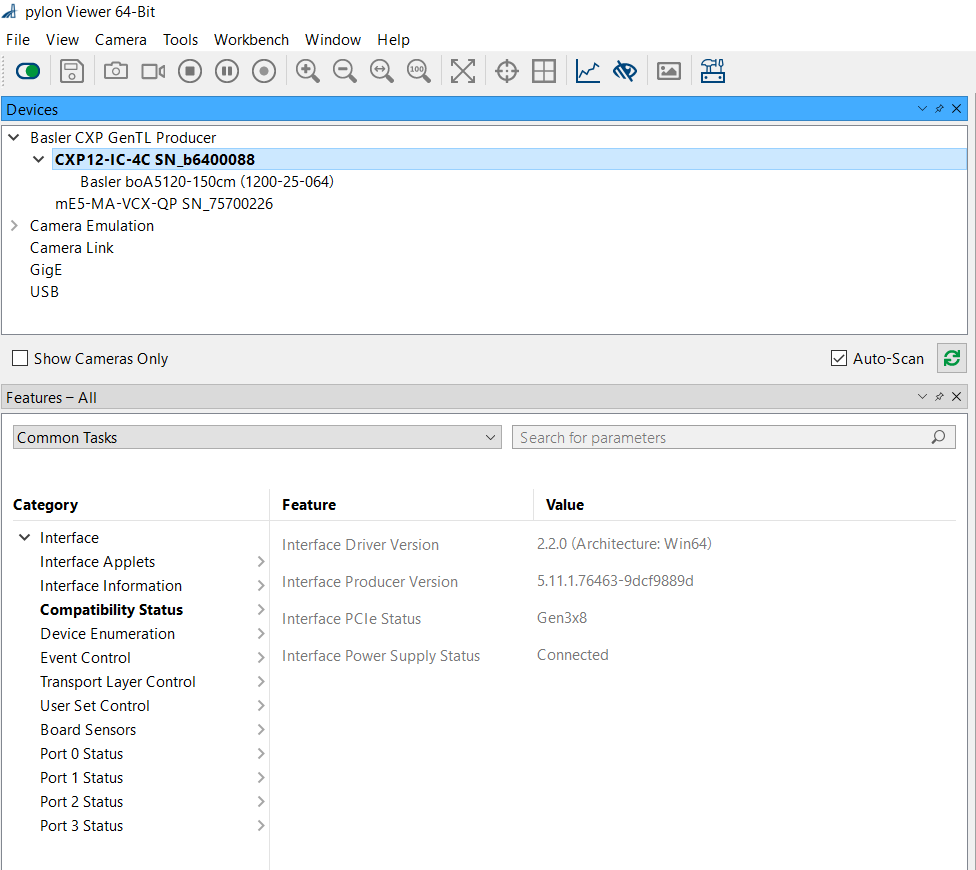Start continuous shot with video camera icon
976x870 pixels.
[153, 71]
